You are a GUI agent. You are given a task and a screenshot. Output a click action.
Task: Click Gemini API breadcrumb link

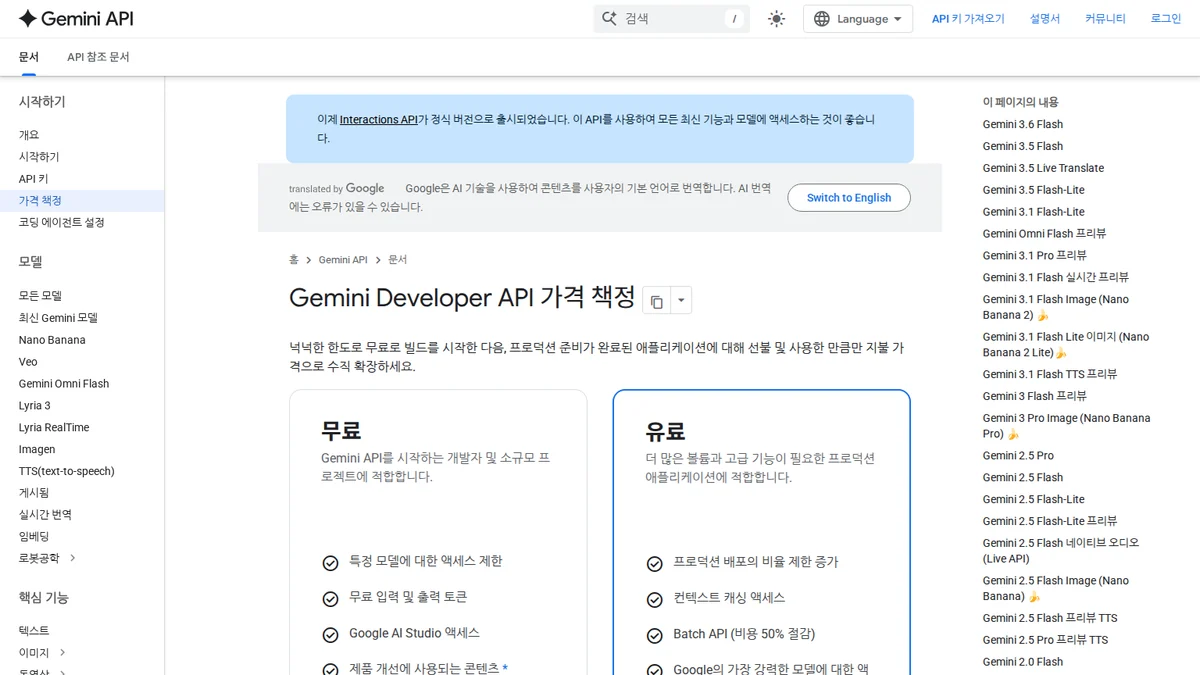tap(343, 260)
